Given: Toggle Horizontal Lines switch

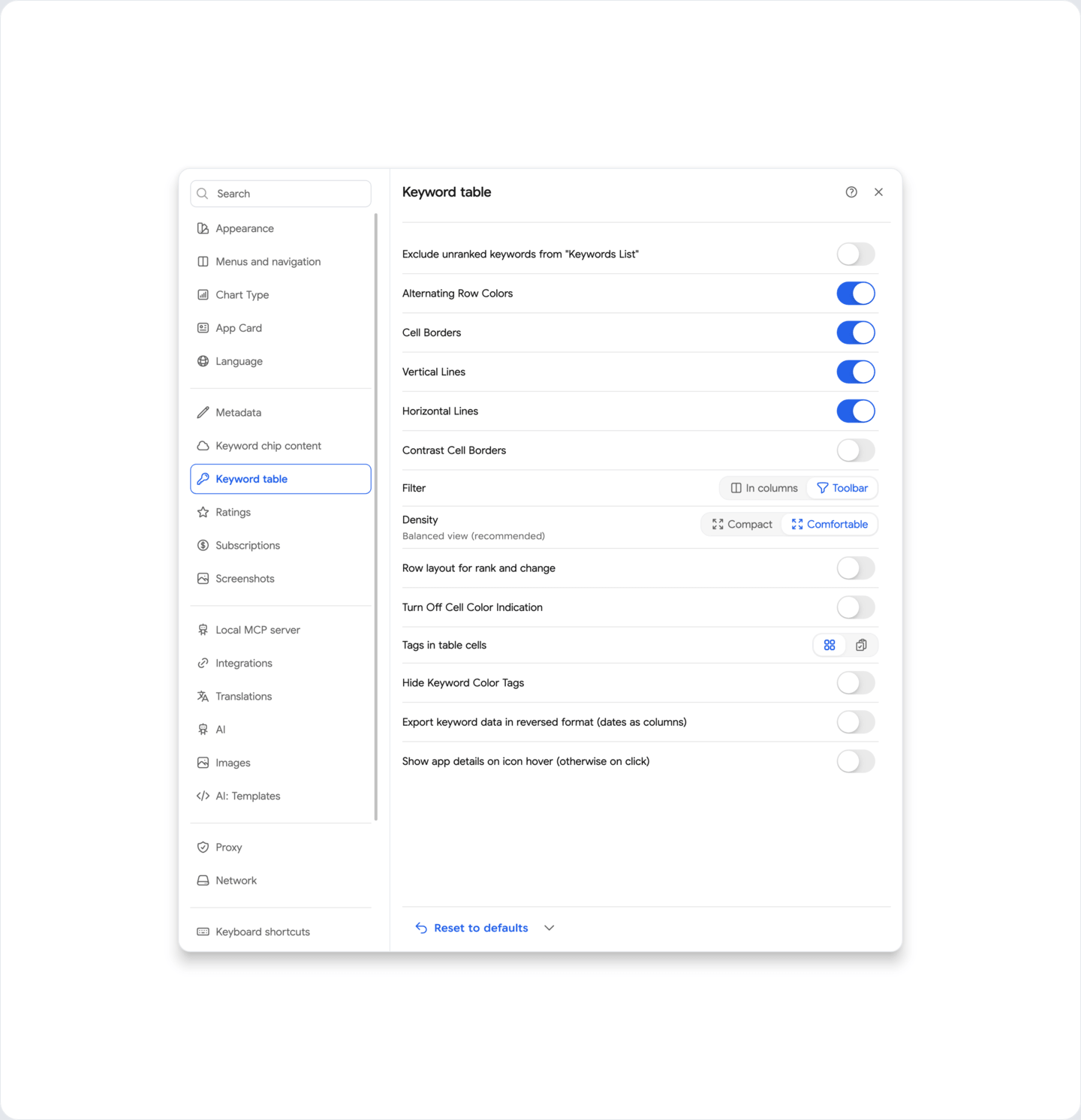Looking at the screenshot, I should 856,411.
